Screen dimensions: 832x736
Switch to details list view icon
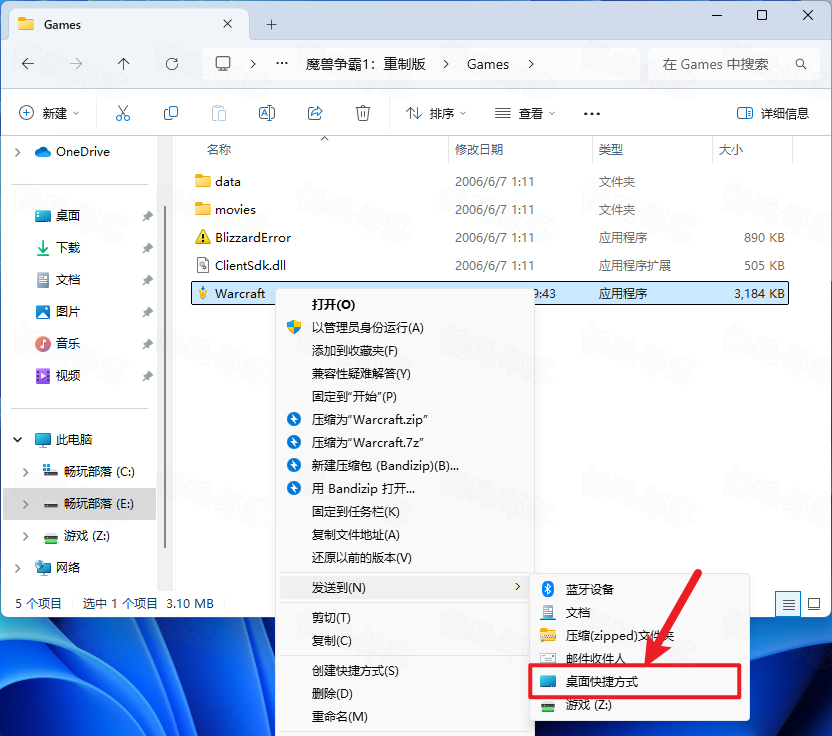[x=788, y=604]
